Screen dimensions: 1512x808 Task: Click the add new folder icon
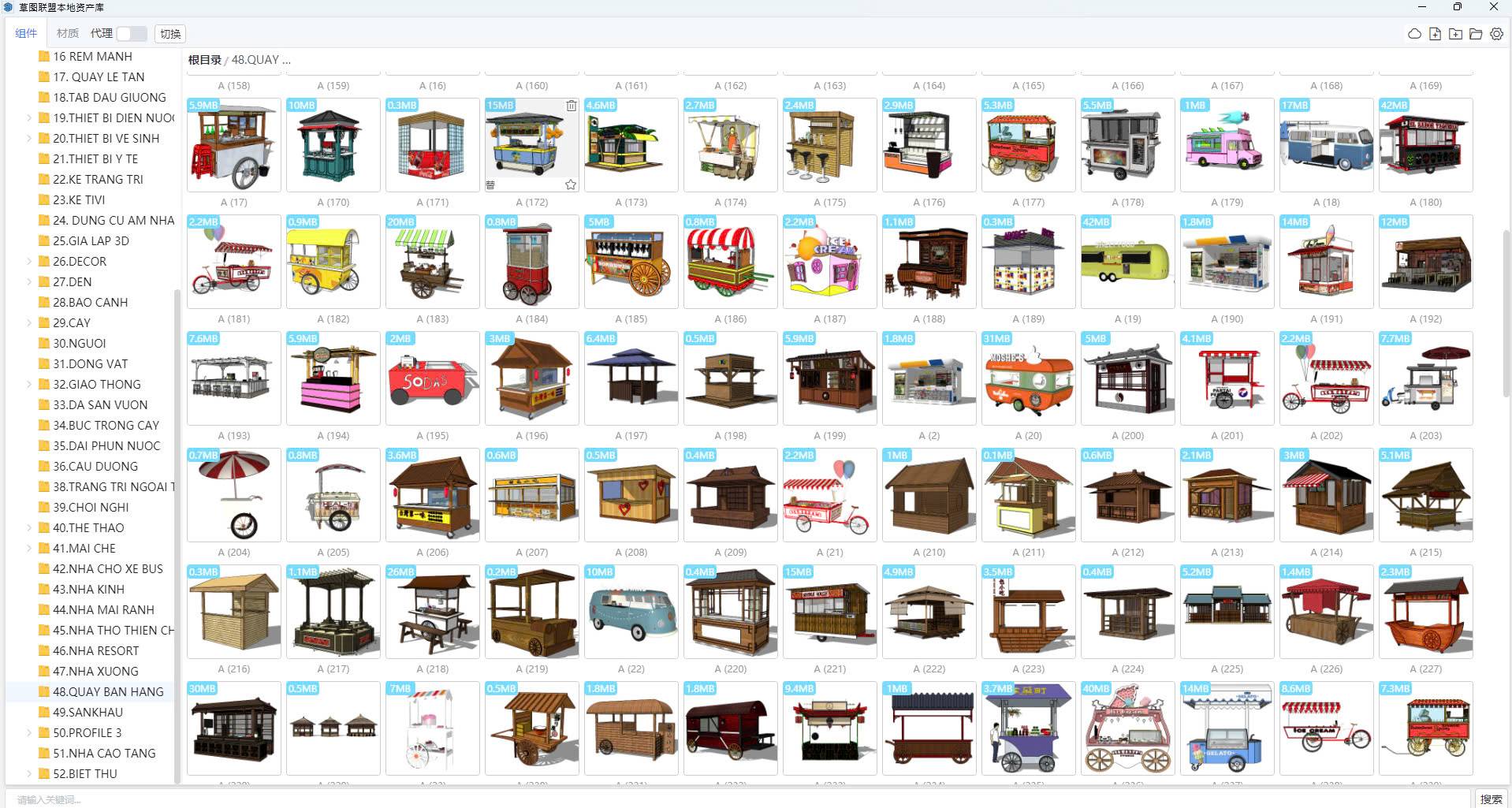click(x=1455, y=34)
